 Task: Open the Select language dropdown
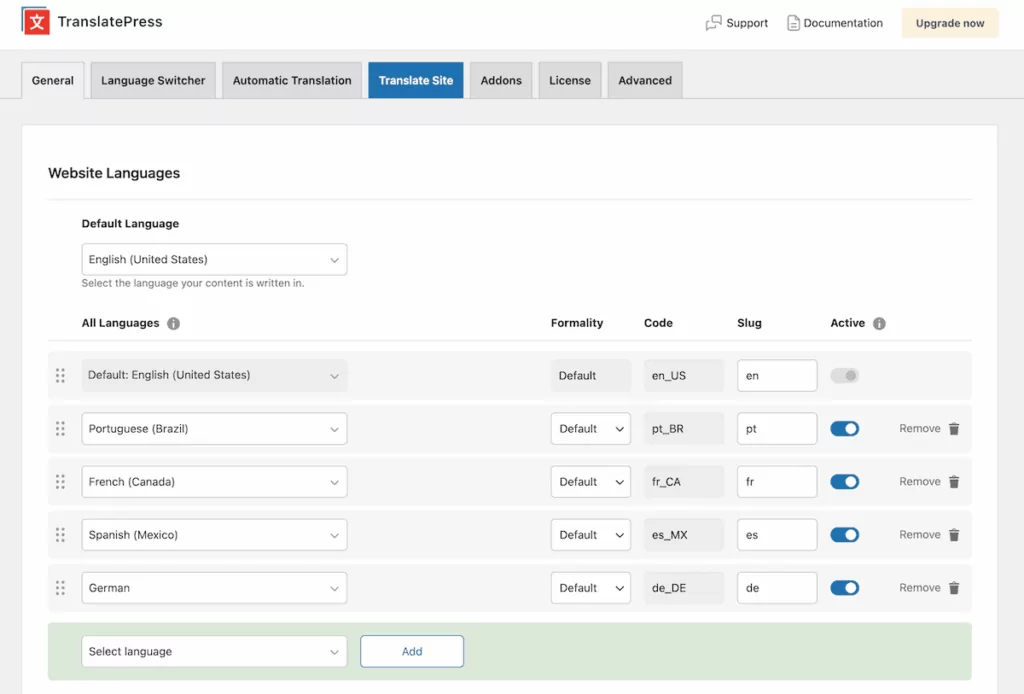pyautogui.click(x=214, y=652)
